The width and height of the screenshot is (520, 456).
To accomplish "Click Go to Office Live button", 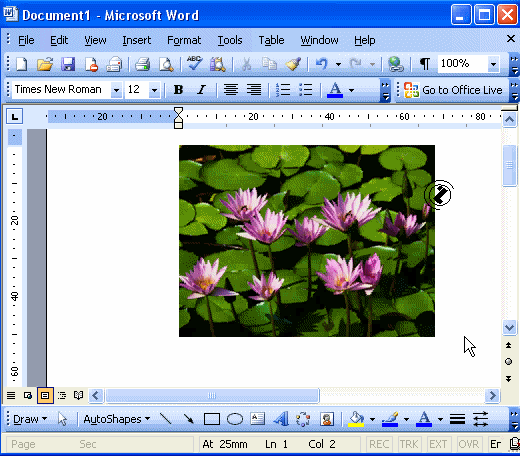I will [x=453, y=90].
